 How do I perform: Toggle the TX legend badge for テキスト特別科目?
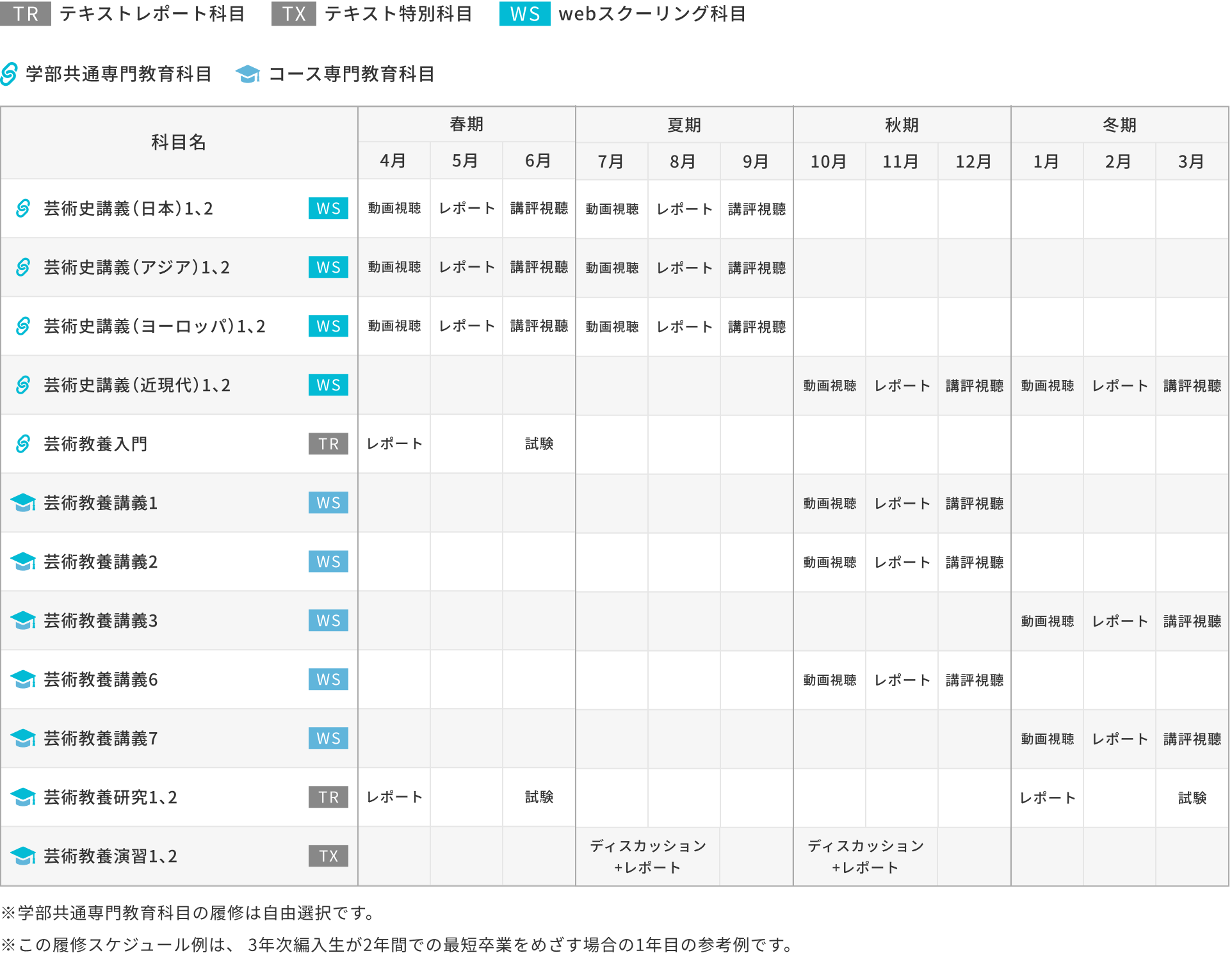point(293,13)
